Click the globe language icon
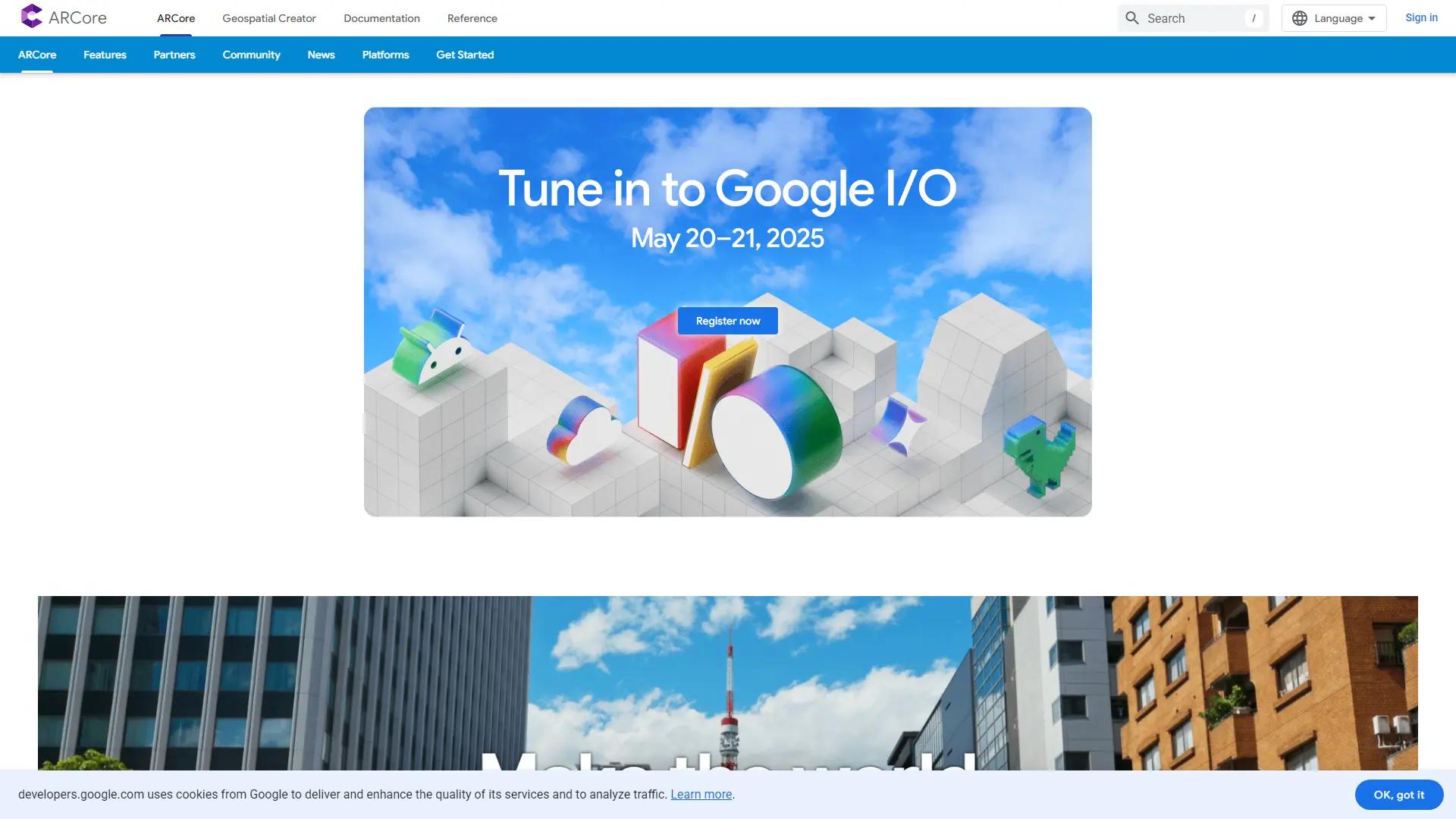 [1300, 17]
